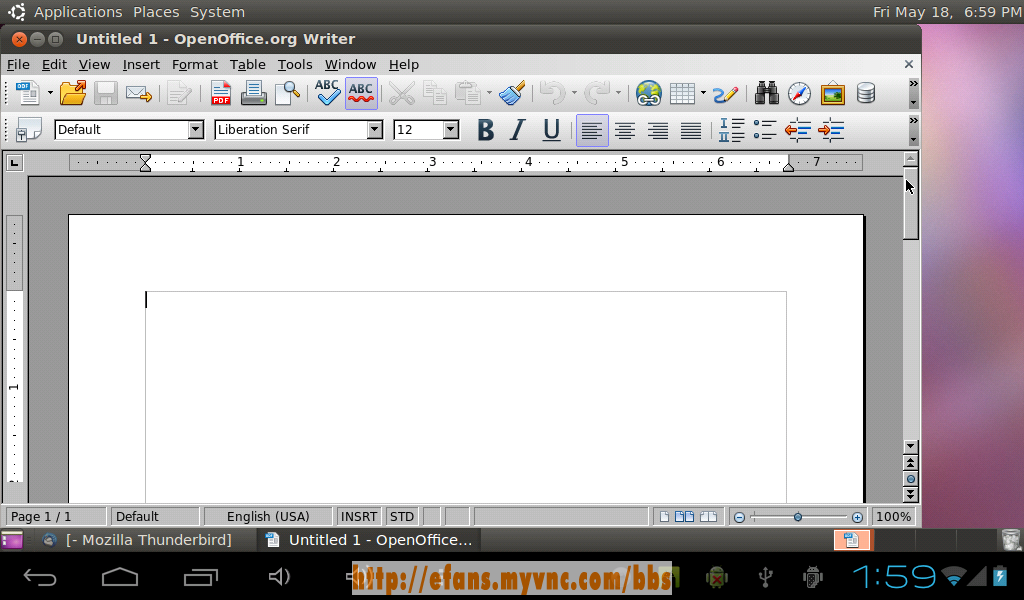Click the Zoom Out minus button
This screenshot has width=1024, height=600.
739,517
